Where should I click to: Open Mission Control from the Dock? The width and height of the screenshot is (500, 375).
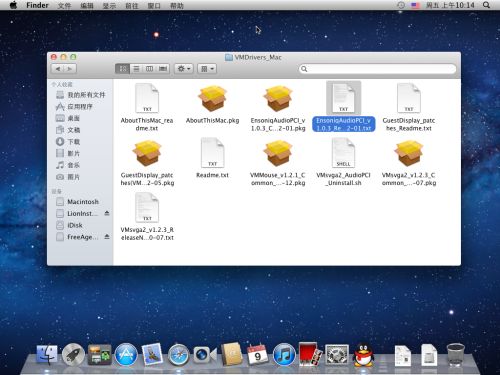[99, 354]
